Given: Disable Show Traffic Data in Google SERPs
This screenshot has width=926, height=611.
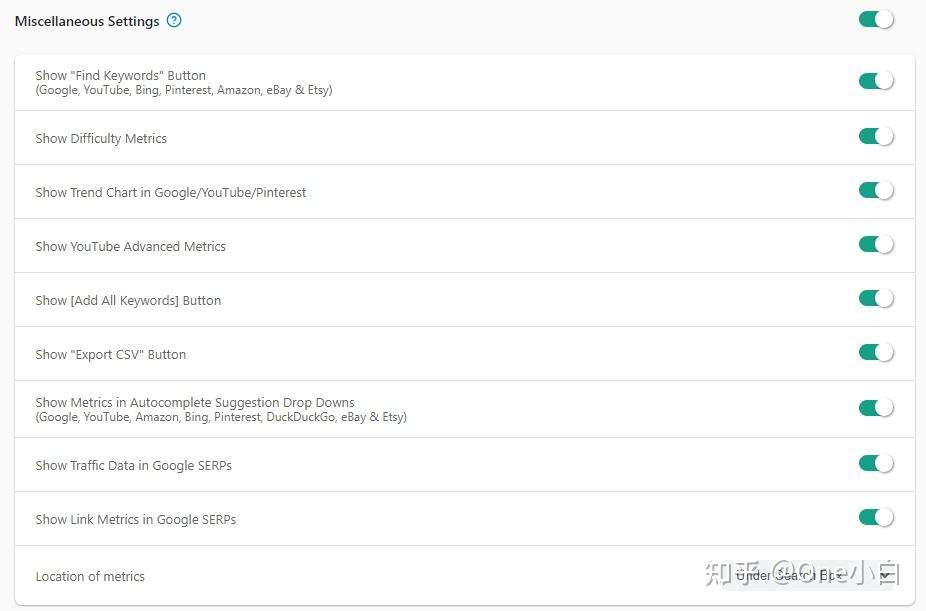Looking at the screenshot, I should 875,463.
